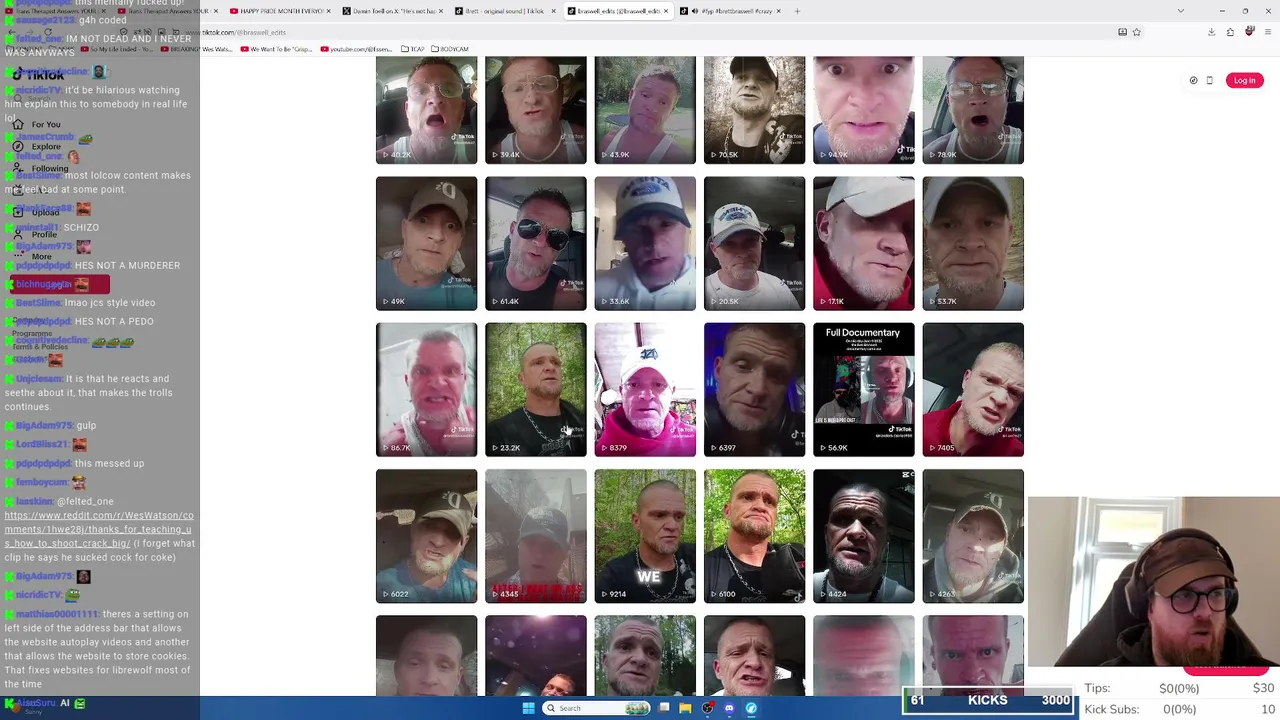Open the video with 78.9K views
The image size is (1280, 720).
coord(973,110)
